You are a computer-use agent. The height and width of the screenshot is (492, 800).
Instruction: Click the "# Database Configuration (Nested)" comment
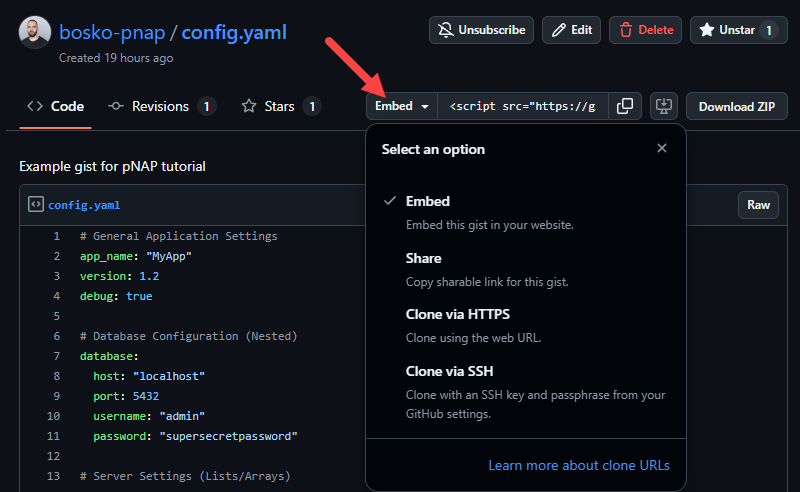188,336
